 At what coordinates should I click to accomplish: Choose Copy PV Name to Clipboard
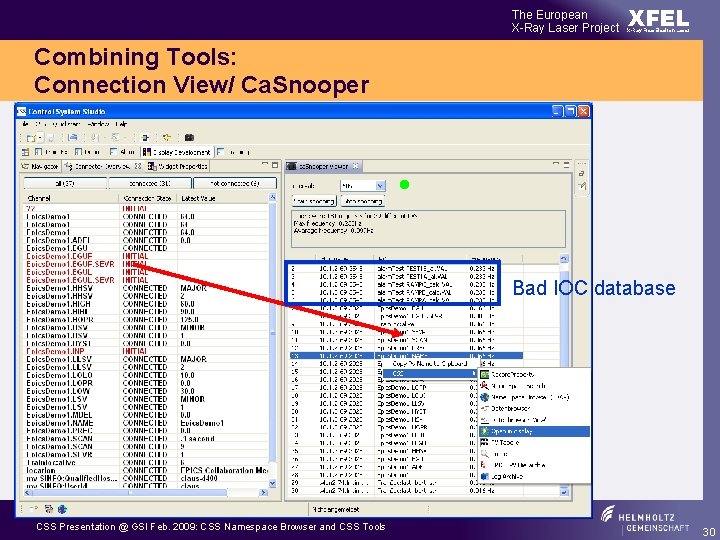pos(430,364)
